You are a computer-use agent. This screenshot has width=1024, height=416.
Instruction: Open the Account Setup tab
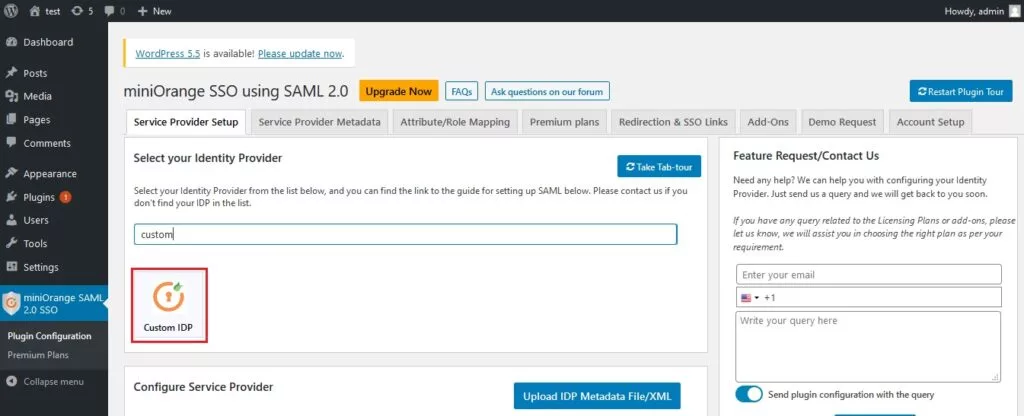click(x=931, y=122)
